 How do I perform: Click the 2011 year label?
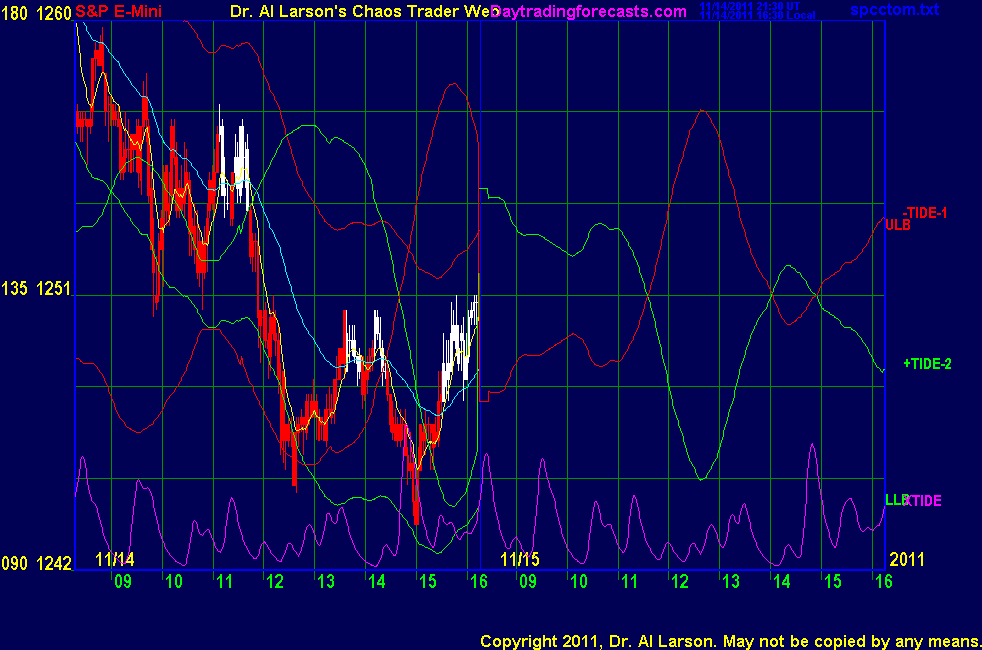coord(905,559)
